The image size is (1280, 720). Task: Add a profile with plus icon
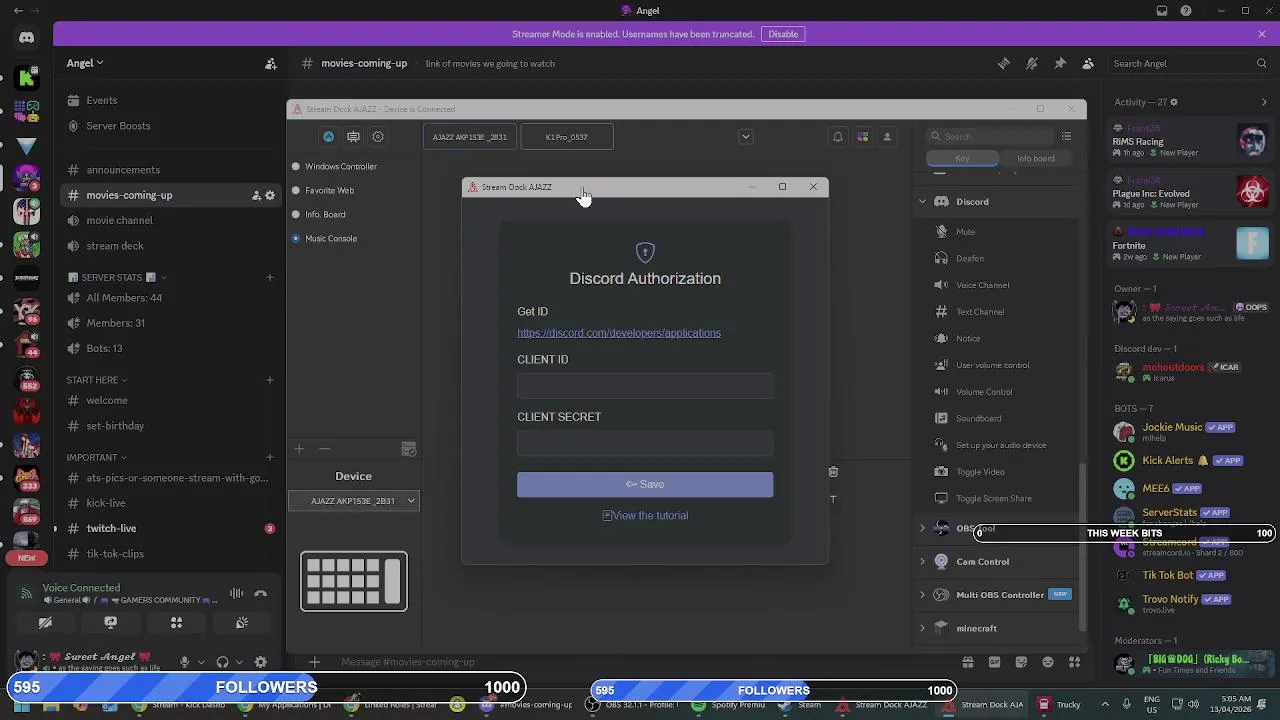[299, 449]
